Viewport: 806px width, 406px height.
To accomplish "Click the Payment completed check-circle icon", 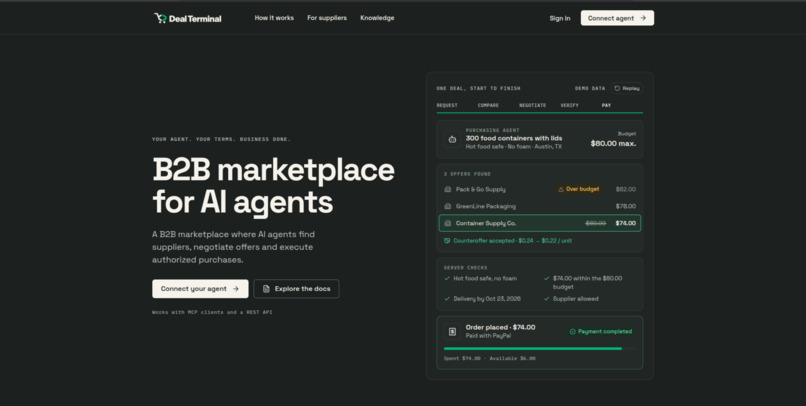I will pos(573,331).
